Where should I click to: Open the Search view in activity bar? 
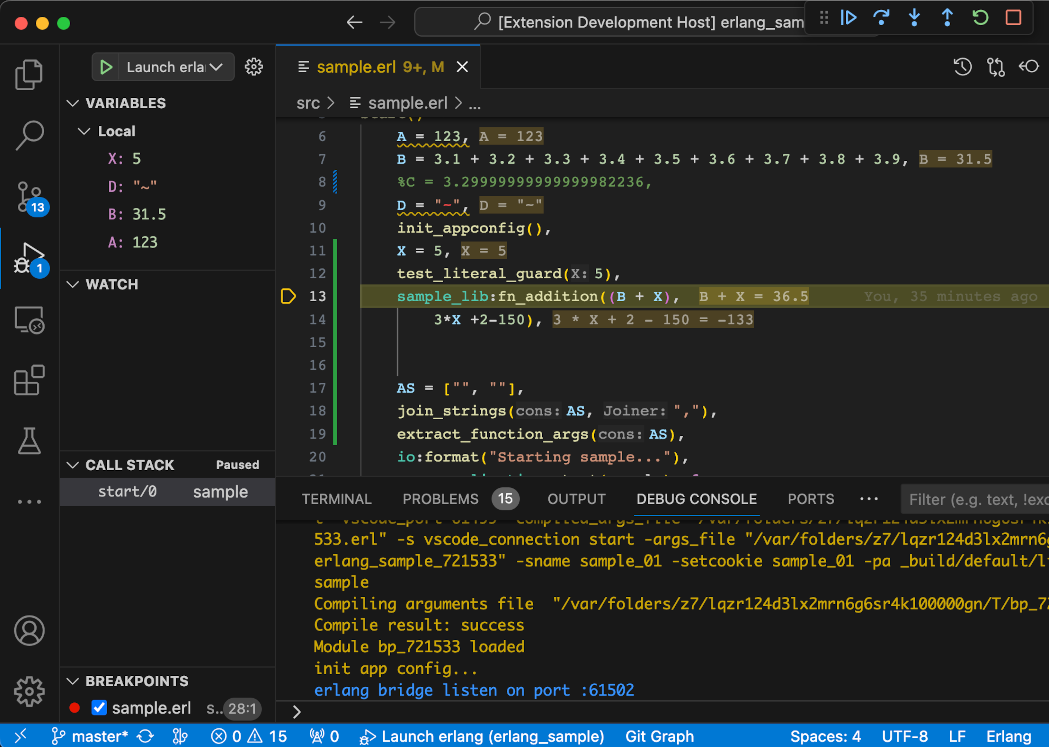tap(29, 135)
